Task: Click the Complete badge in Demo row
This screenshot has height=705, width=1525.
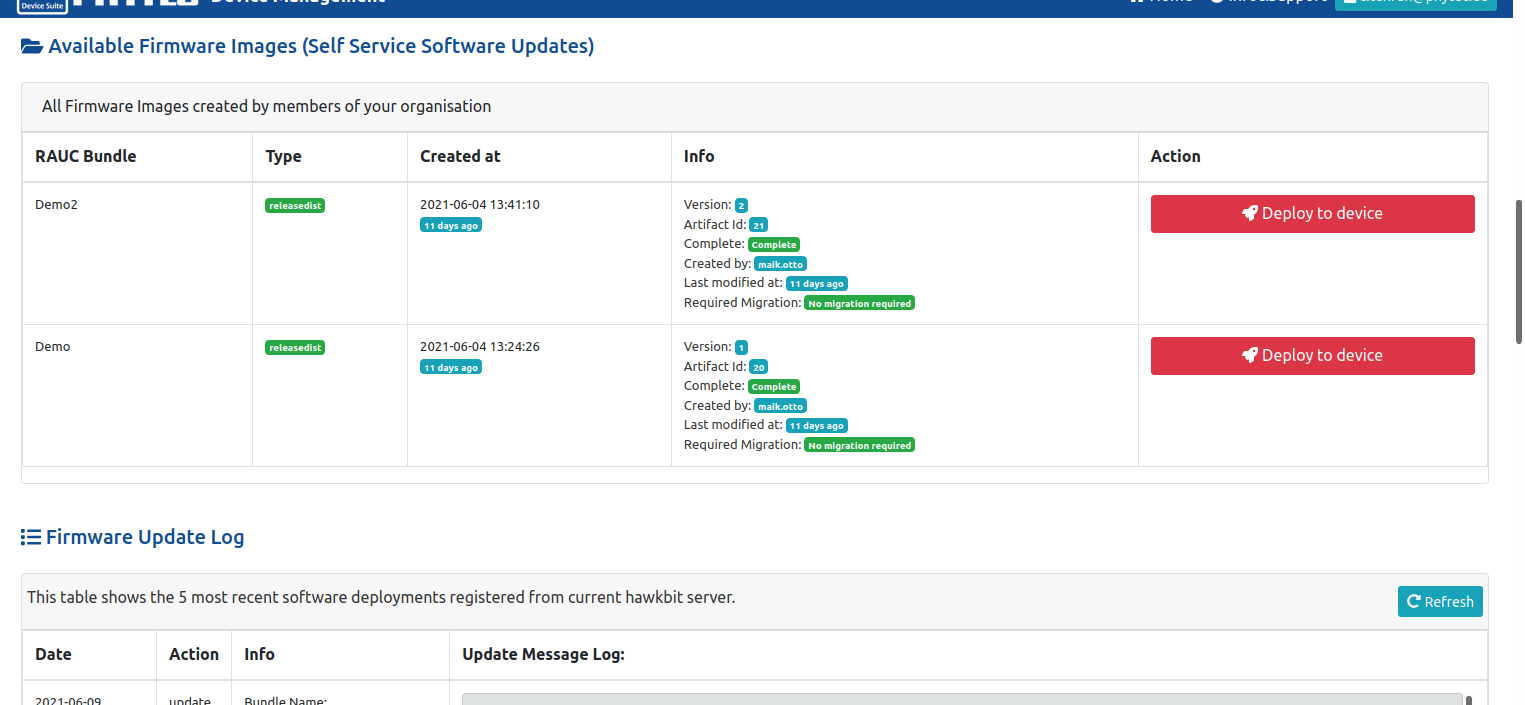Action: pos(774,387)
